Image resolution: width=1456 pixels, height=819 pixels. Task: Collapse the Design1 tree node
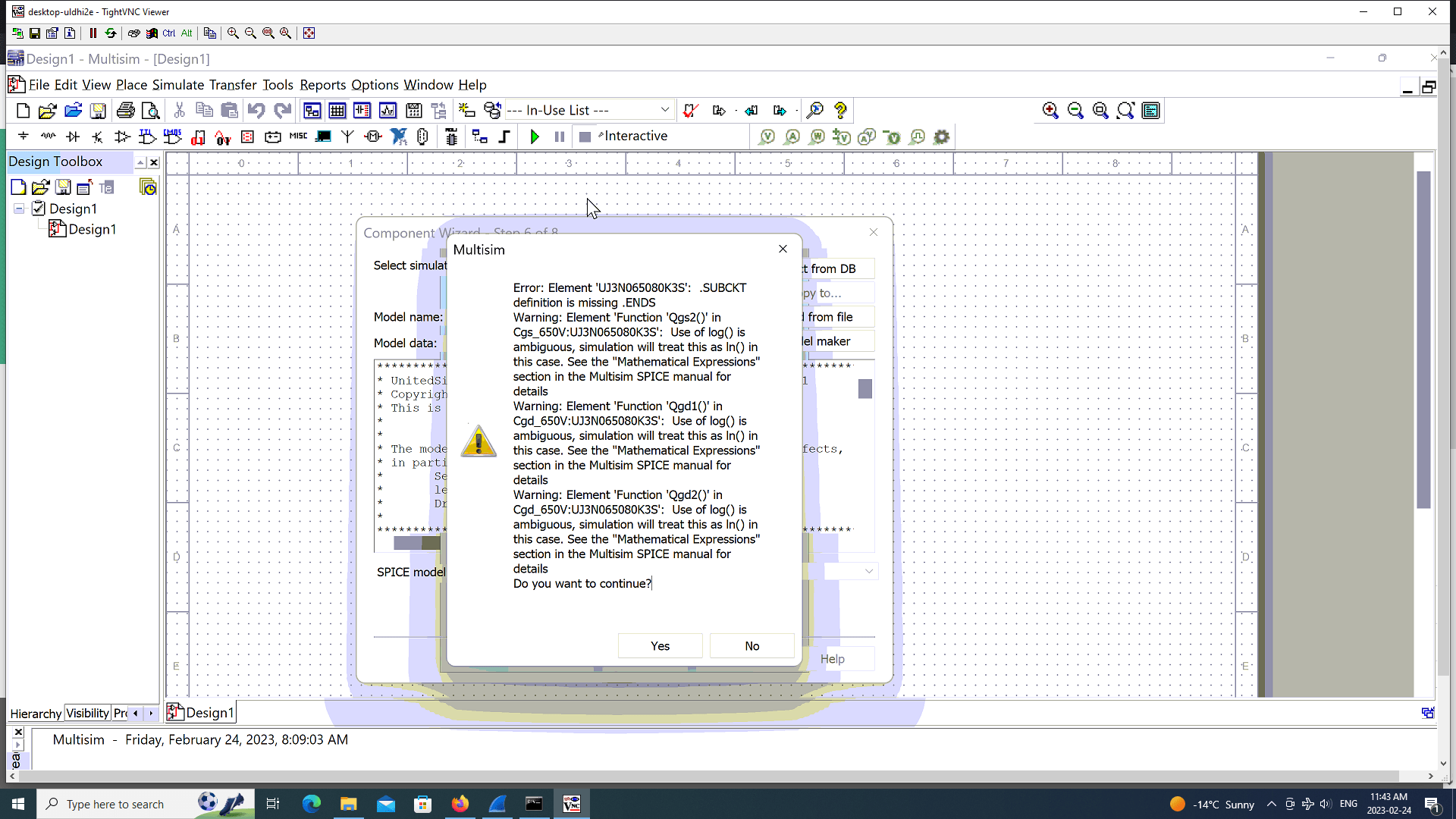coord(19,209)
